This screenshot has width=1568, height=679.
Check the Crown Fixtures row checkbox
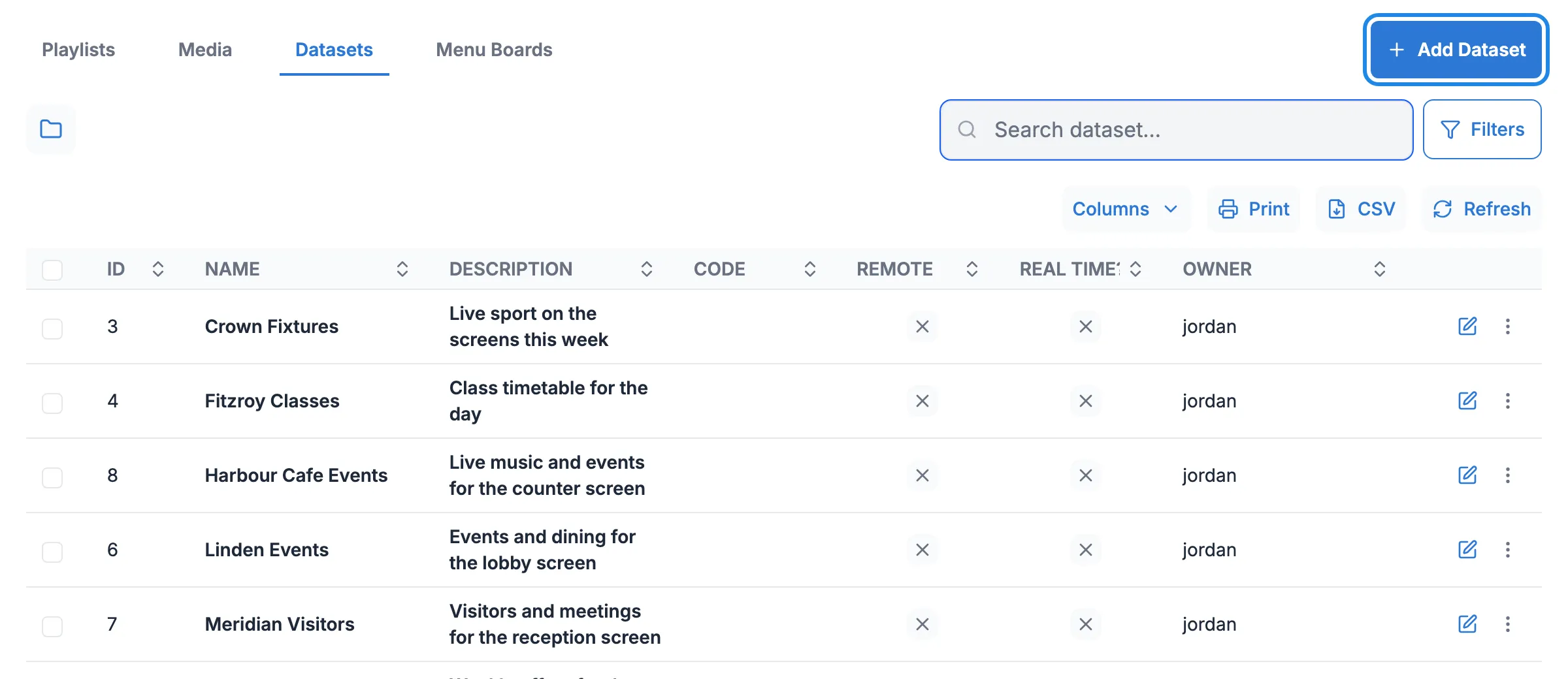(52, 328)
